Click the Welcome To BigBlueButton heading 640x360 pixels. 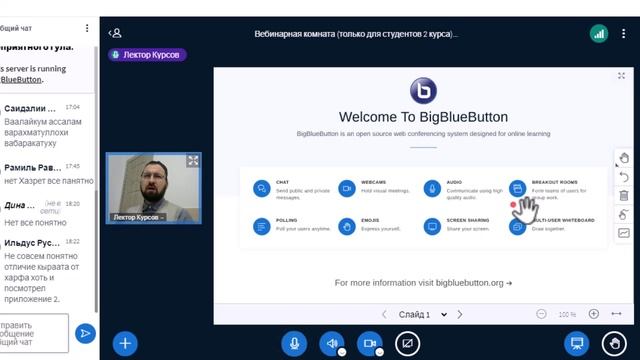click(423, 117)
